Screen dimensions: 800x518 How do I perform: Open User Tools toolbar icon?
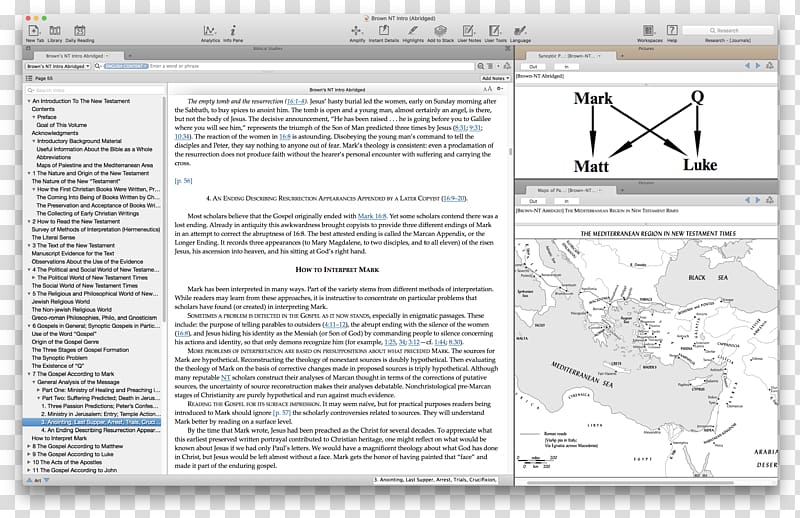(495, 31)
